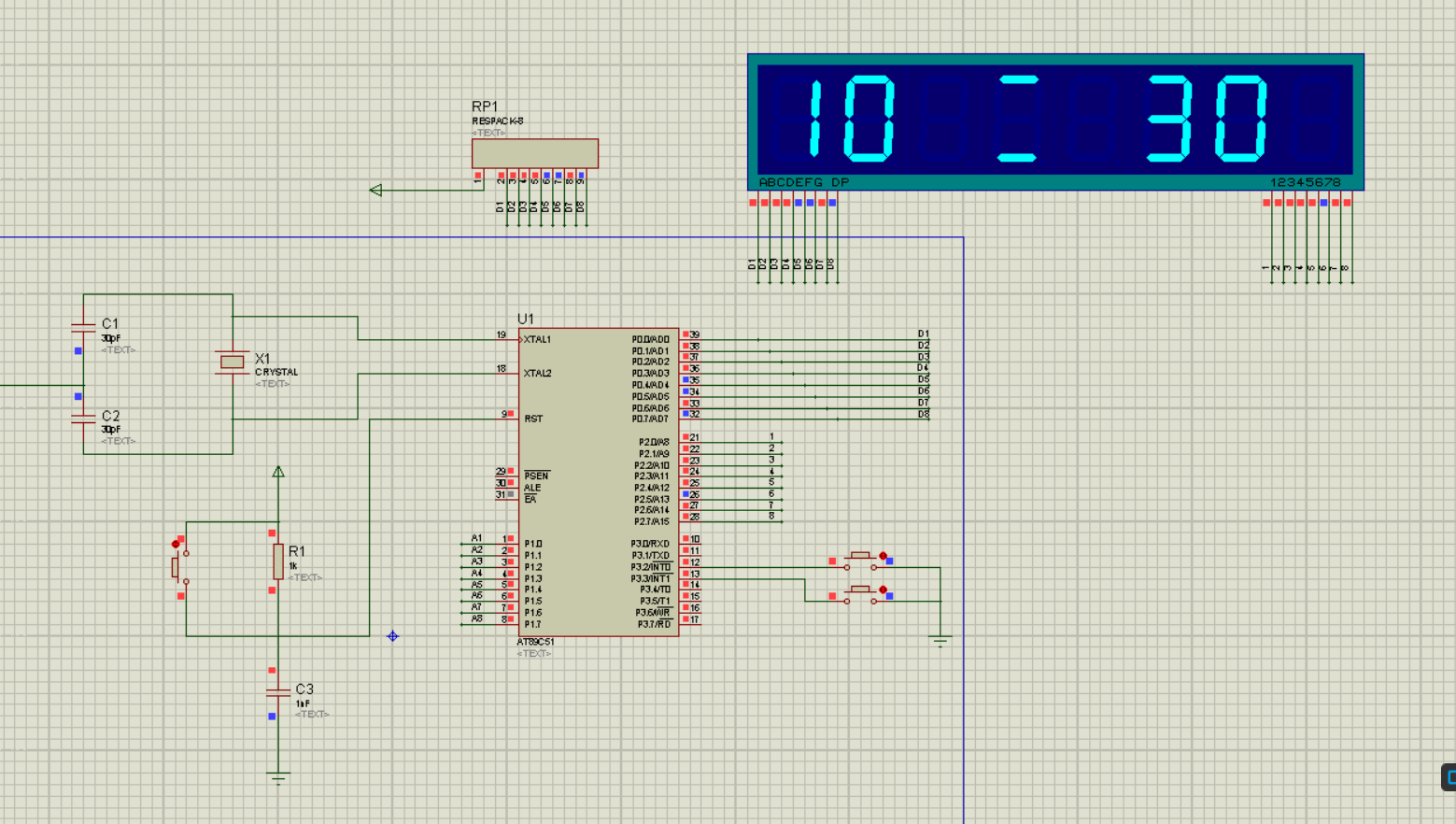Click the push button wired to P3.3/INT1
1456x824 pixels.
(x=860, y=594)
